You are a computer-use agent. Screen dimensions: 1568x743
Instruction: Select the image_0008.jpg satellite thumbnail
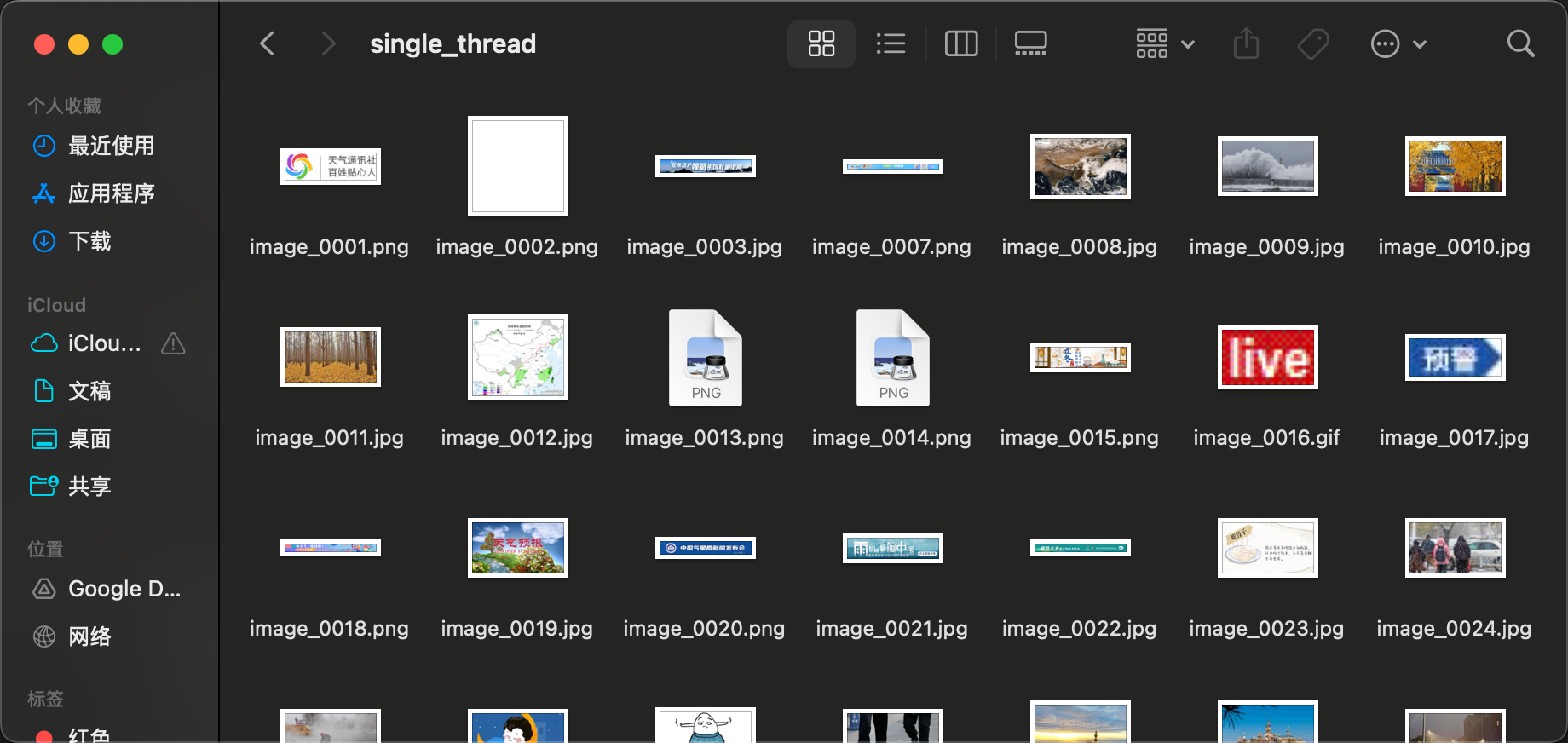click(1081, 166)
